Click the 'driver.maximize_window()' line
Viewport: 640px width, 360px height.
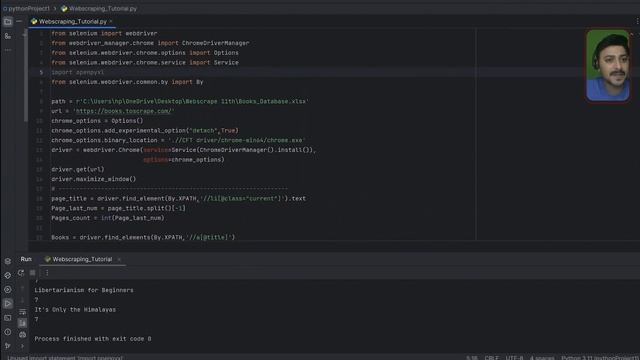pyautogui.click(x=93, y=179)
